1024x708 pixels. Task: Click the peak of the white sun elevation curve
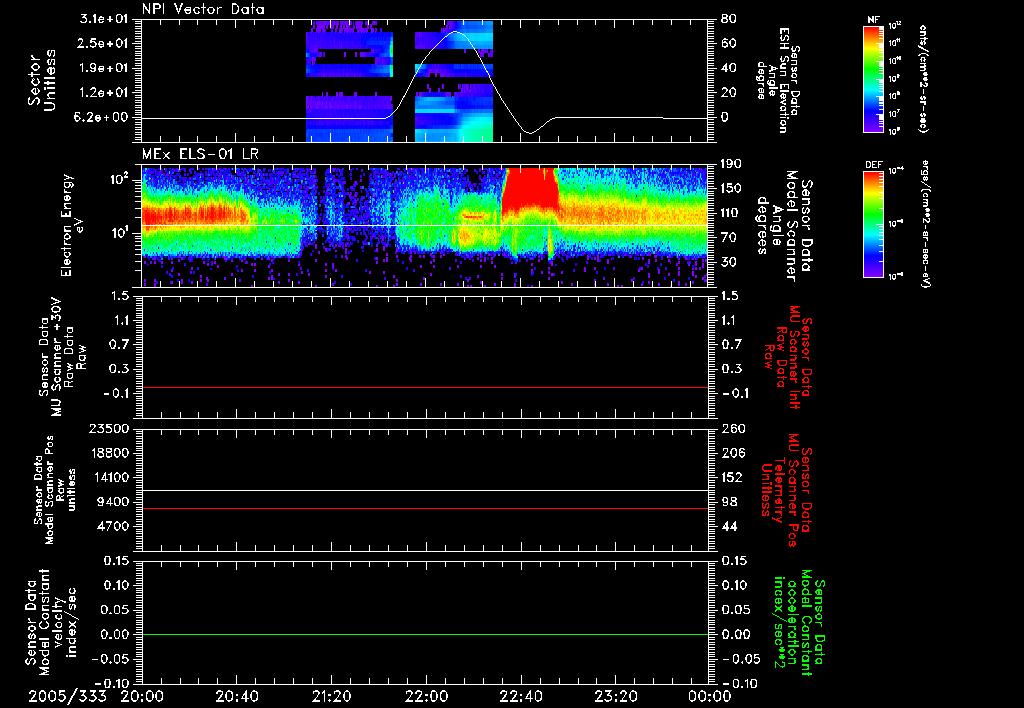click(456, 31)
